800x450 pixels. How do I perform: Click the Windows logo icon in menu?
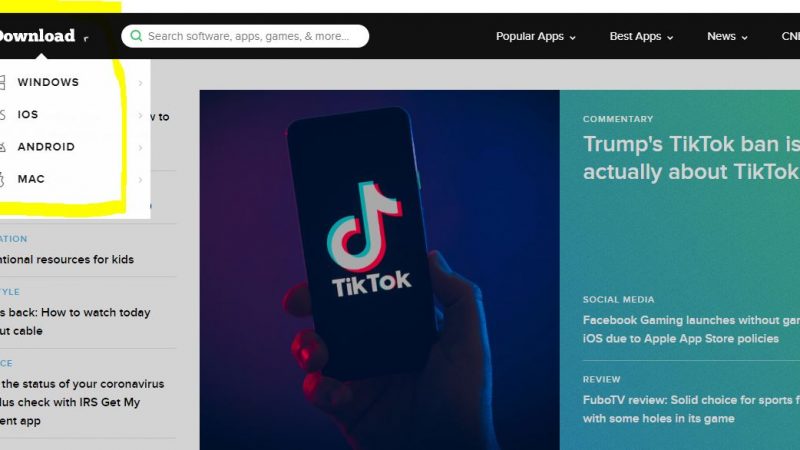(2, 82)
